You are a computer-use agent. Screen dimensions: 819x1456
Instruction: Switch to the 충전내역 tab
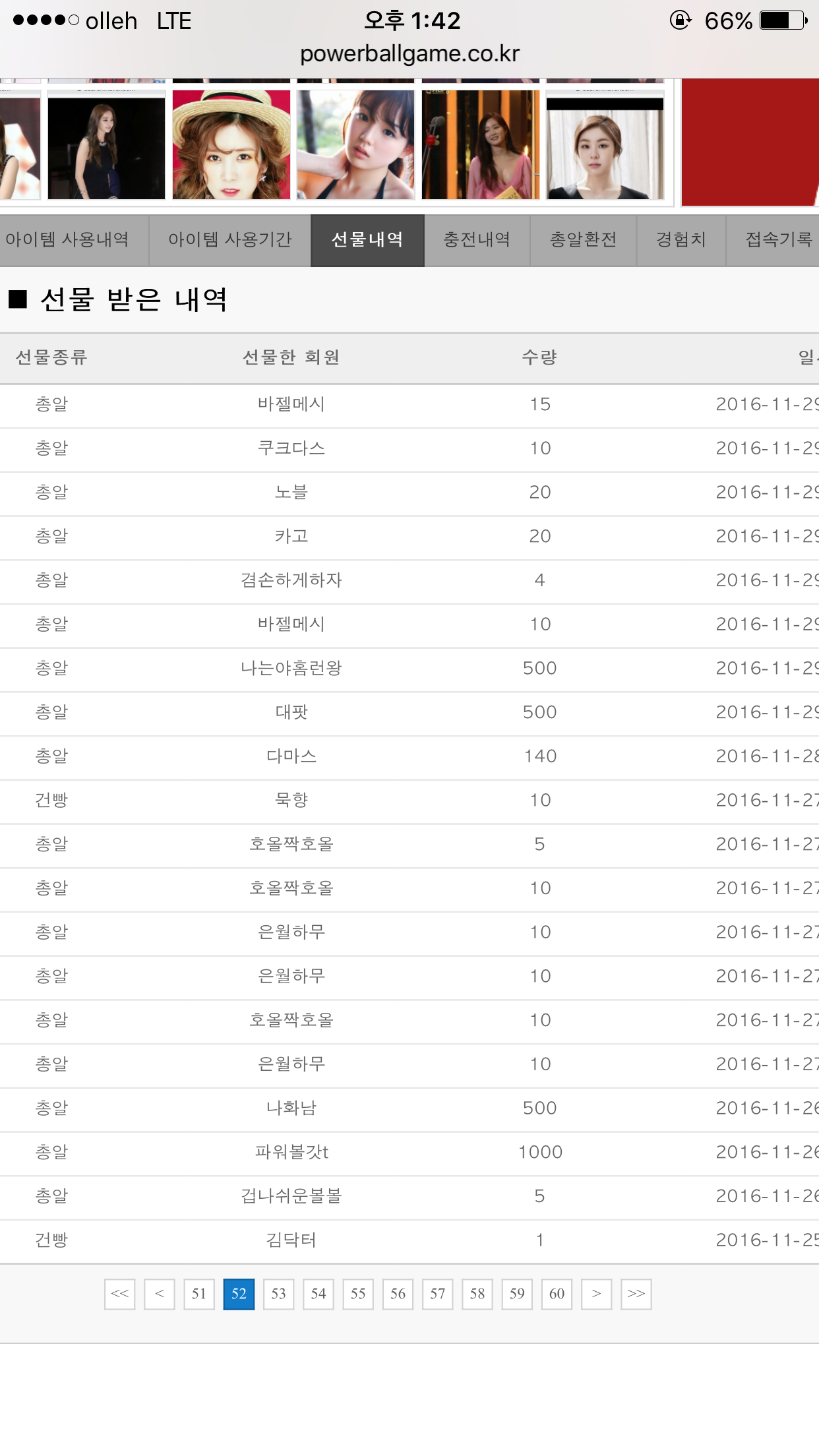click(x=477, y=240)
